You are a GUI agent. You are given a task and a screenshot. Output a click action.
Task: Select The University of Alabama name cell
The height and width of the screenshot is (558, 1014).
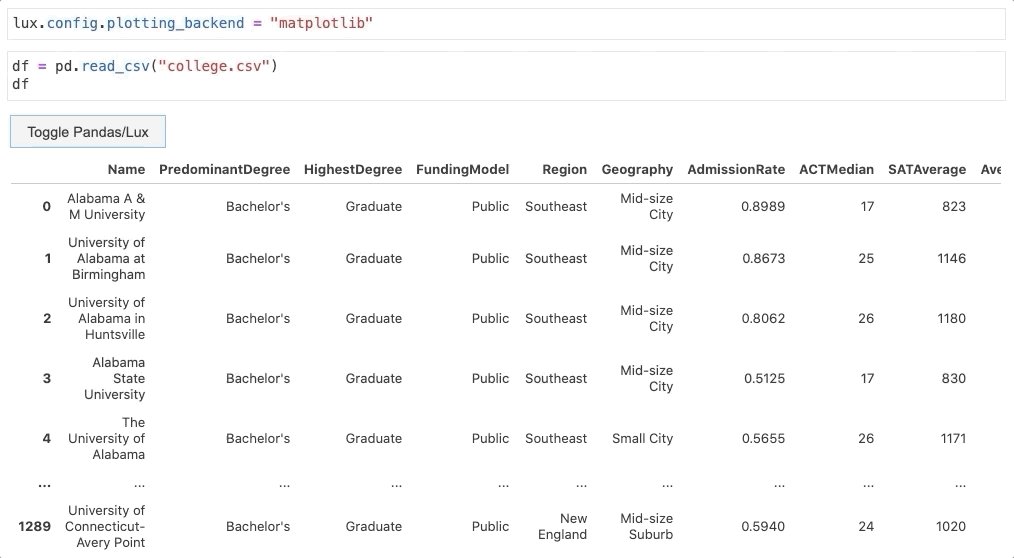107,438
